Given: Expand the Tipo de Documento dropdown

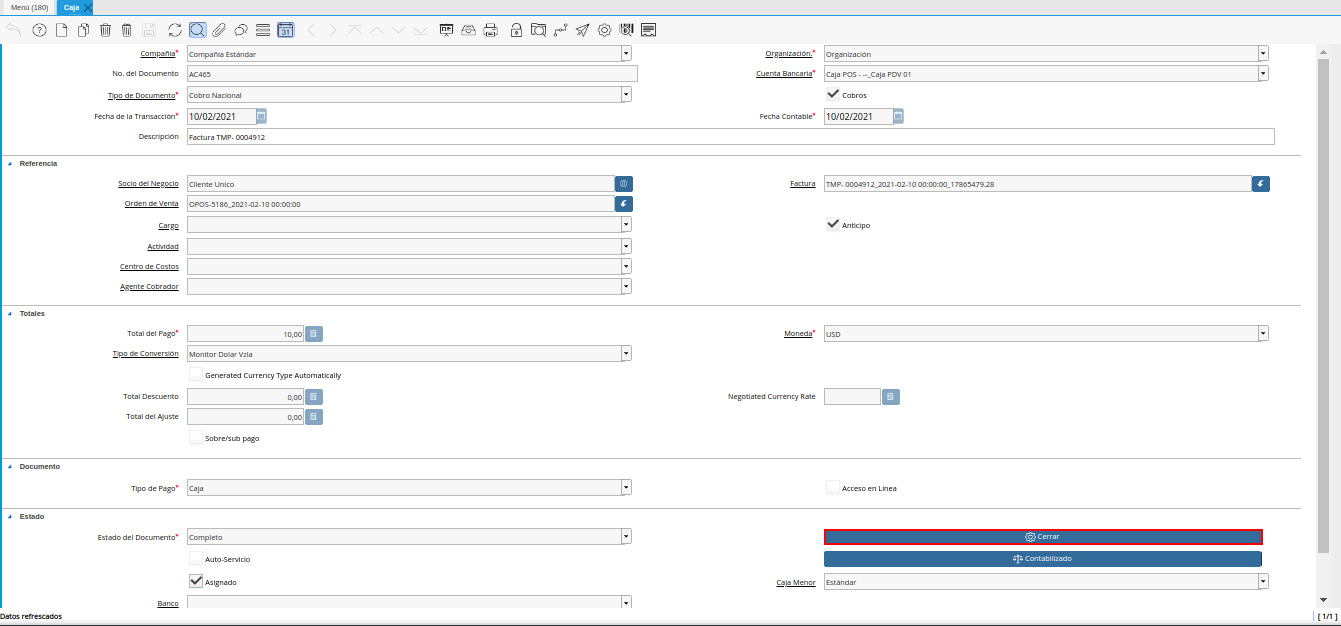Looking at the screenshot, I should tap(626, 95).
